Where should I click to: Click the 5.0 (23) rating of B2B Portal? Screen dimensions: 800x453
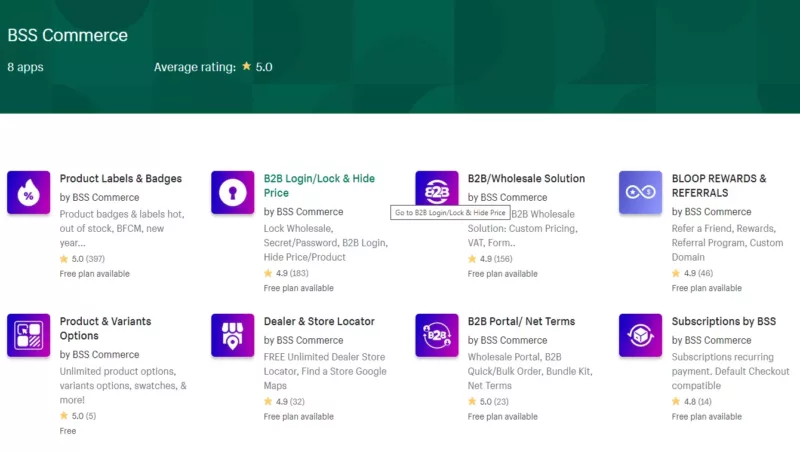click(x=488, y=402)
